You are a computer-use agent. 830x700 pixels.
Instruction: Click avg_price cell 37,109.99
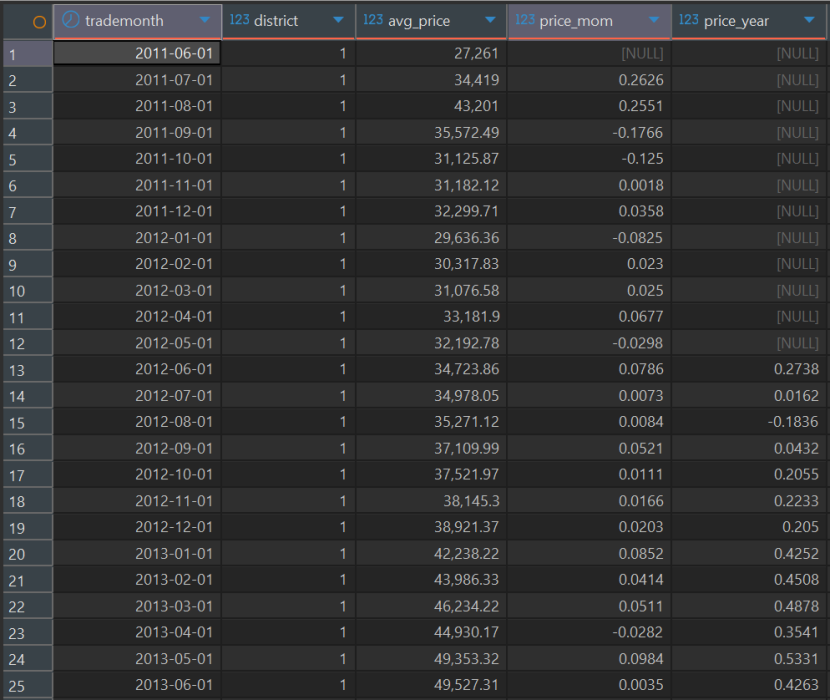pos(431,448)
